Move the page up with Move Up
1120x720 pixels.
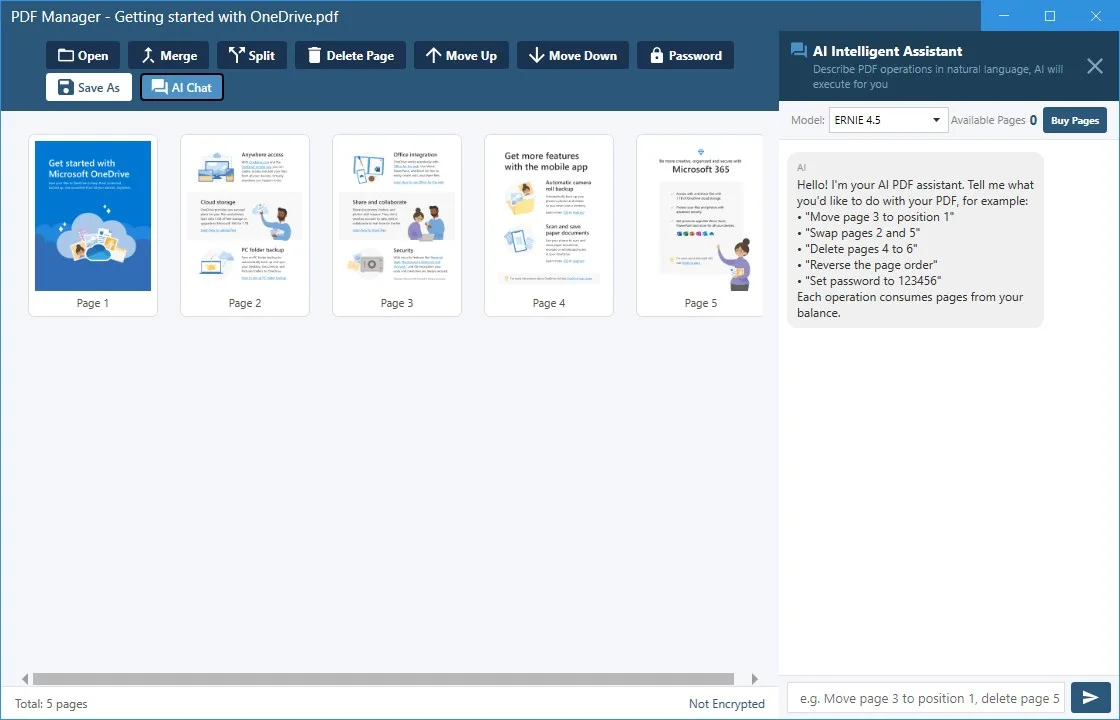coord(461,56)
